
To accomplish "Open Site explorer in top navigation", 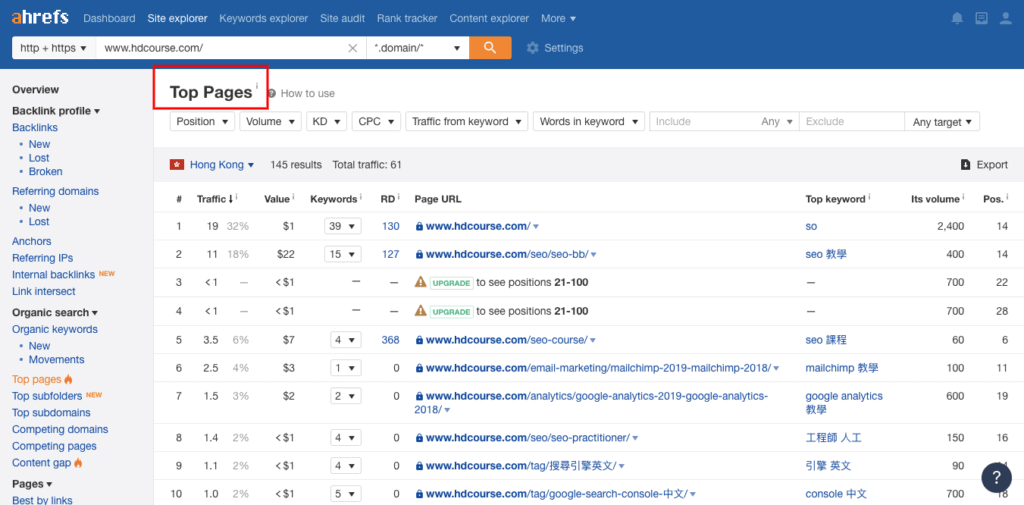I will tap(177, 18).
